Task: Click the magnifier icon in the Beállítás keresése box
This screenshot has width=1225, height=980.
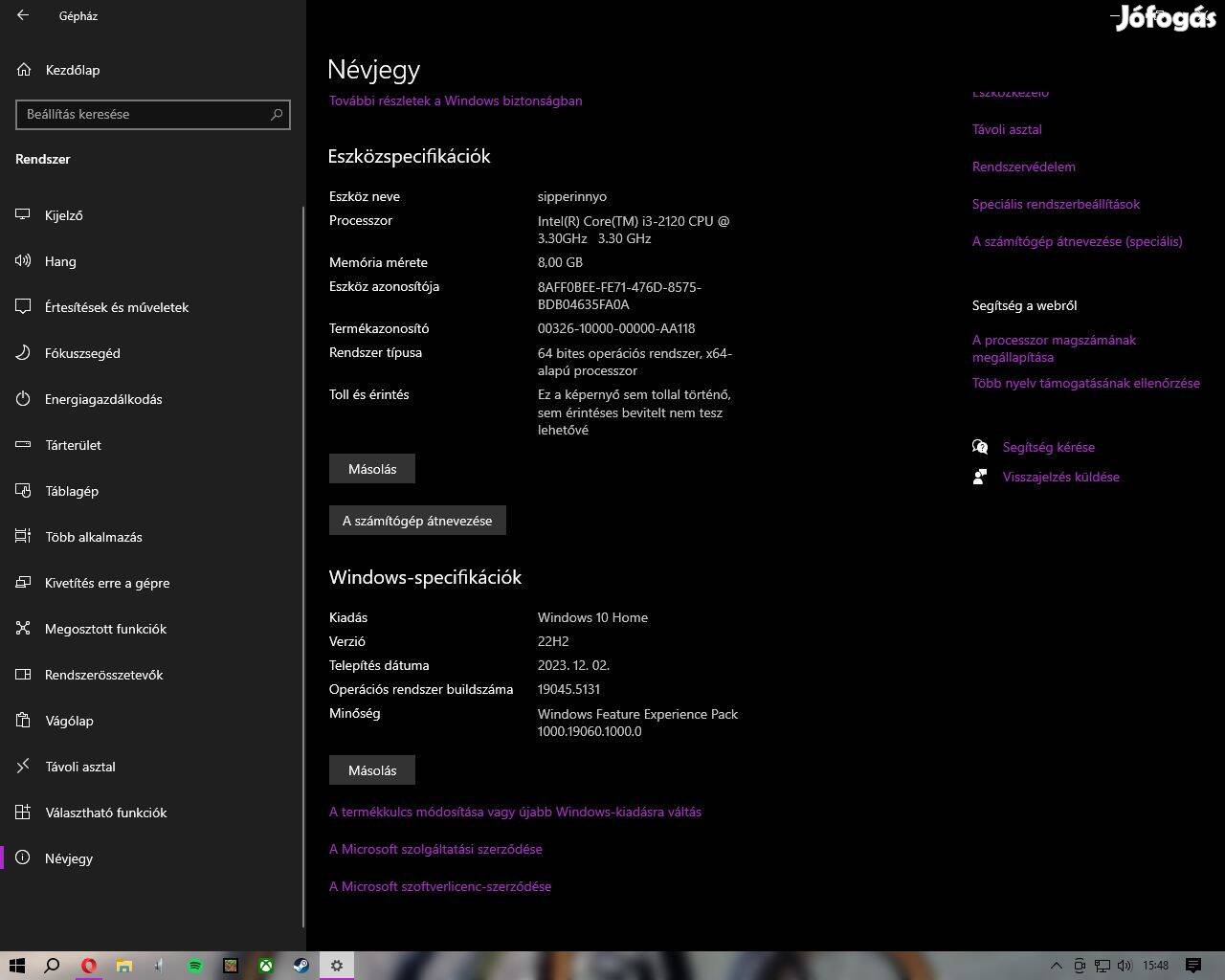Action: (x=277, y=114)
